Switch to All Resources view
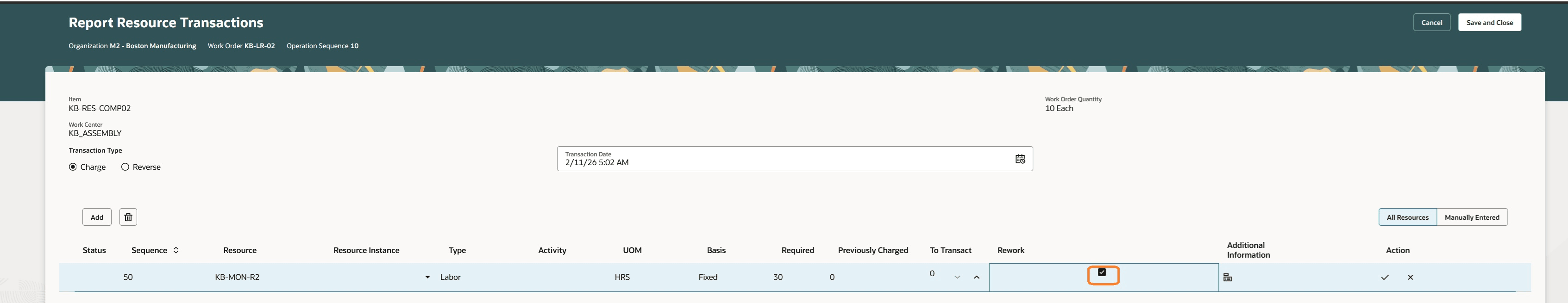The image size is (1568, 303). [x=1407, y=217]
